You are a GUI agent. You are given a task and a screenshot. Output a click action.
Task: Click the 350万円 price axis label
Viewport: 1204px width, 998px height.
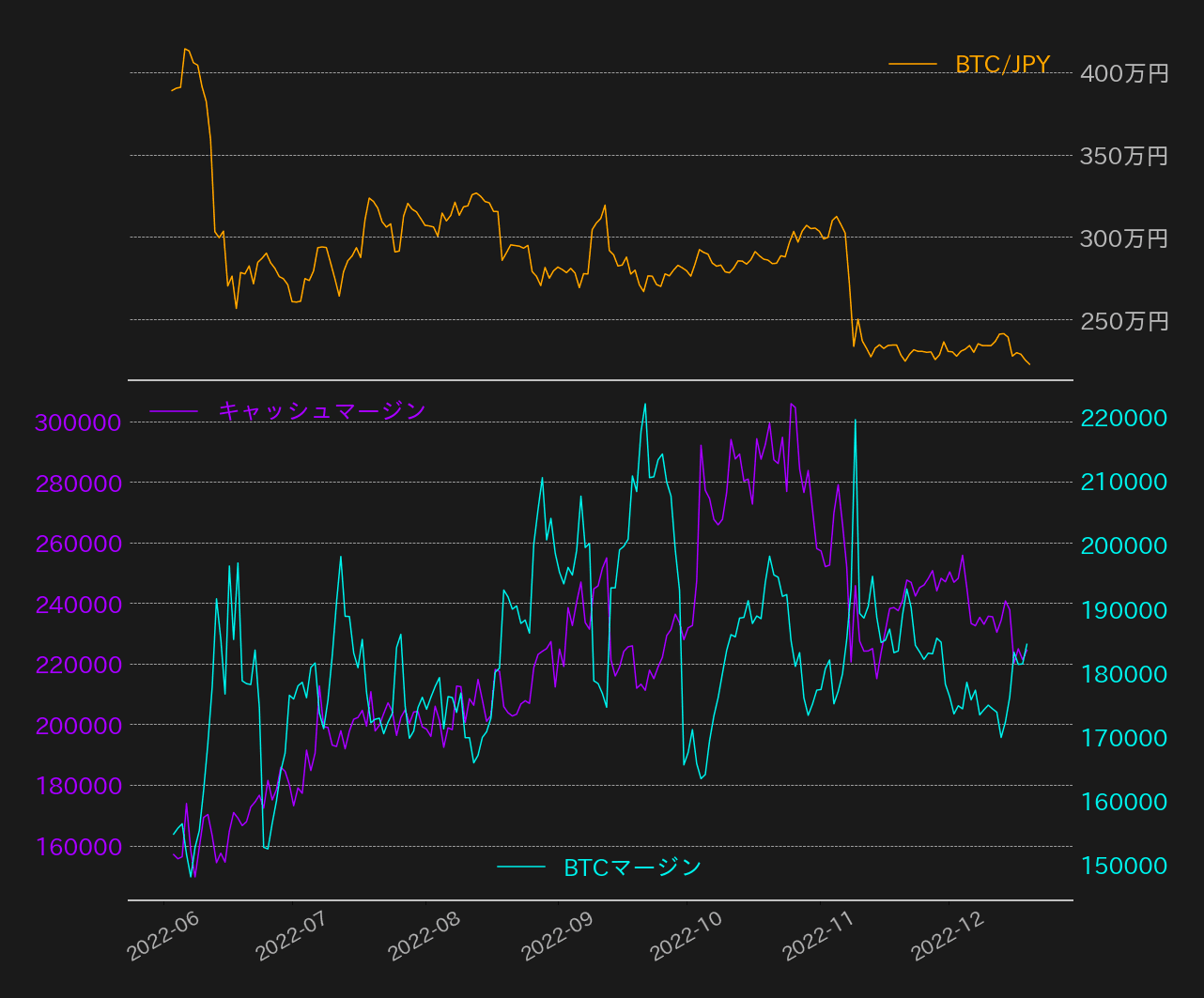coord(1124,156)
